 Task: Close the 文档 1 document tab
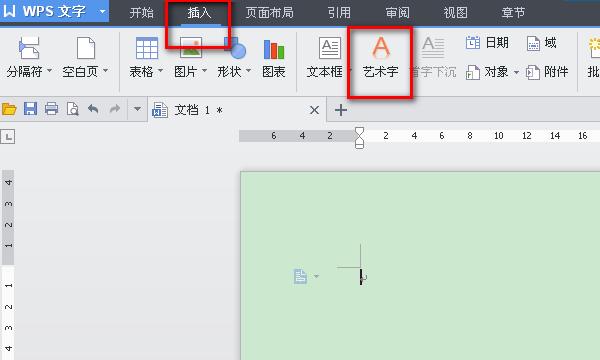pos(314,111)
